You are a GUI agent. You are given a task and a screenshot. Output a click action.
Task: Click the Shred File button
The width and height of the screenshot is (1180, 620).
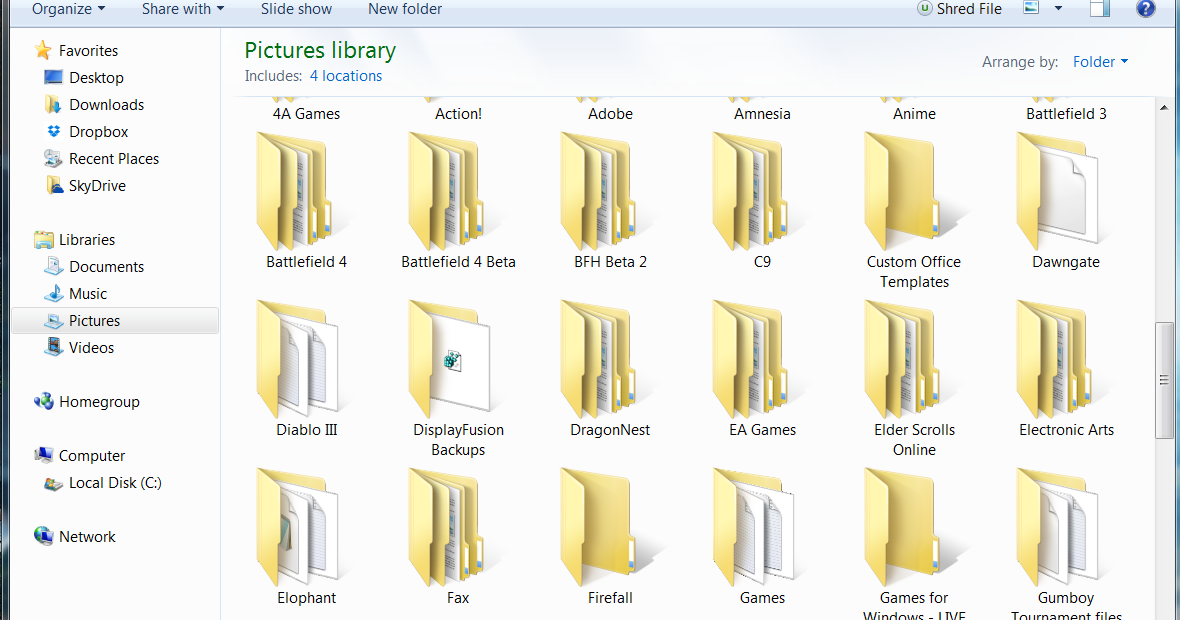pos(960,9)
